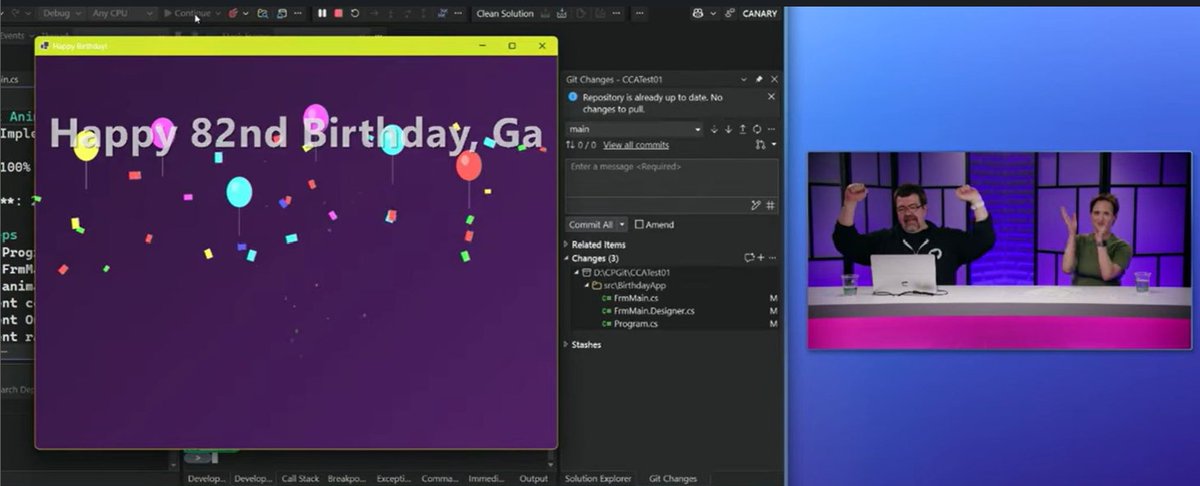This screenshot has height=486, width=1200.
Task: Open the View all commits link
Action: pos(636,145)
